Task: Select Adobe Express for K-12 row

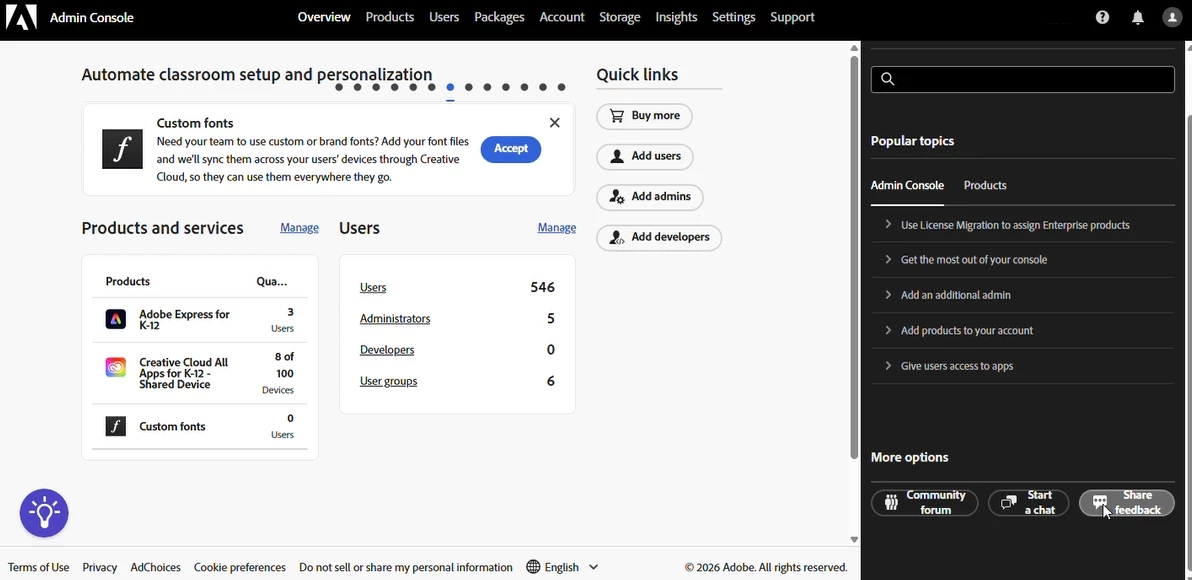Action: 200,320
